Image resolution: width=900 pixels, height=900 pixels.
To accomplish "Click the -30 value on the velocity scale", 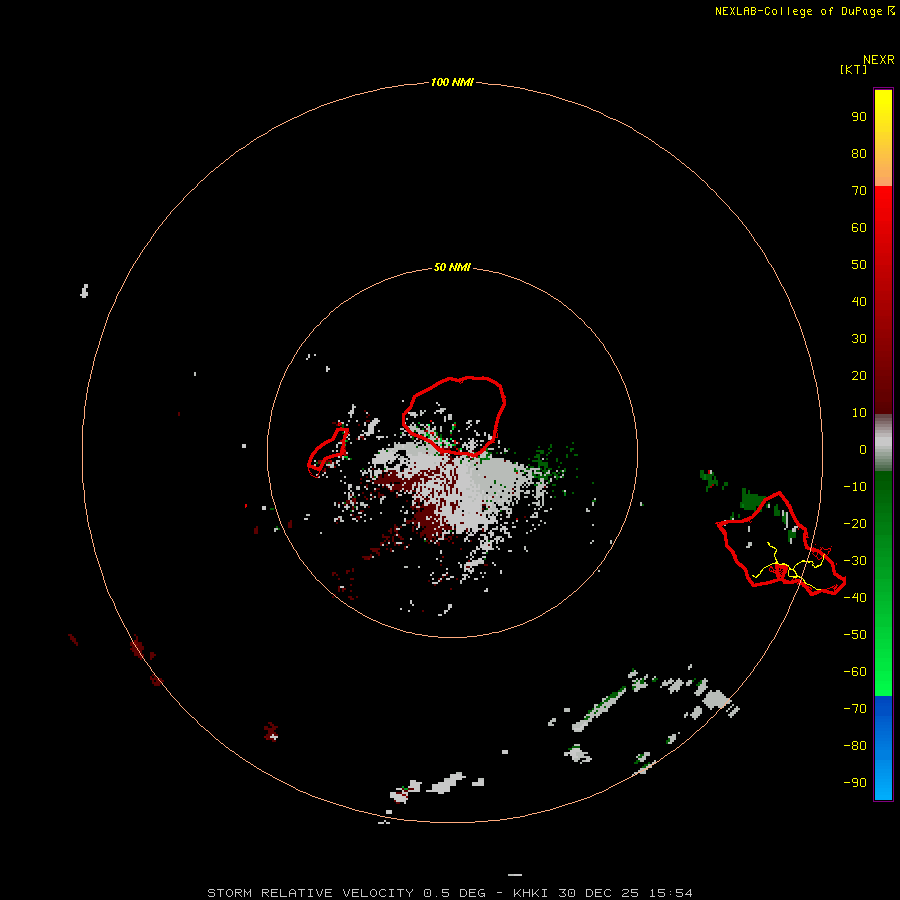I will click(855, 561).
